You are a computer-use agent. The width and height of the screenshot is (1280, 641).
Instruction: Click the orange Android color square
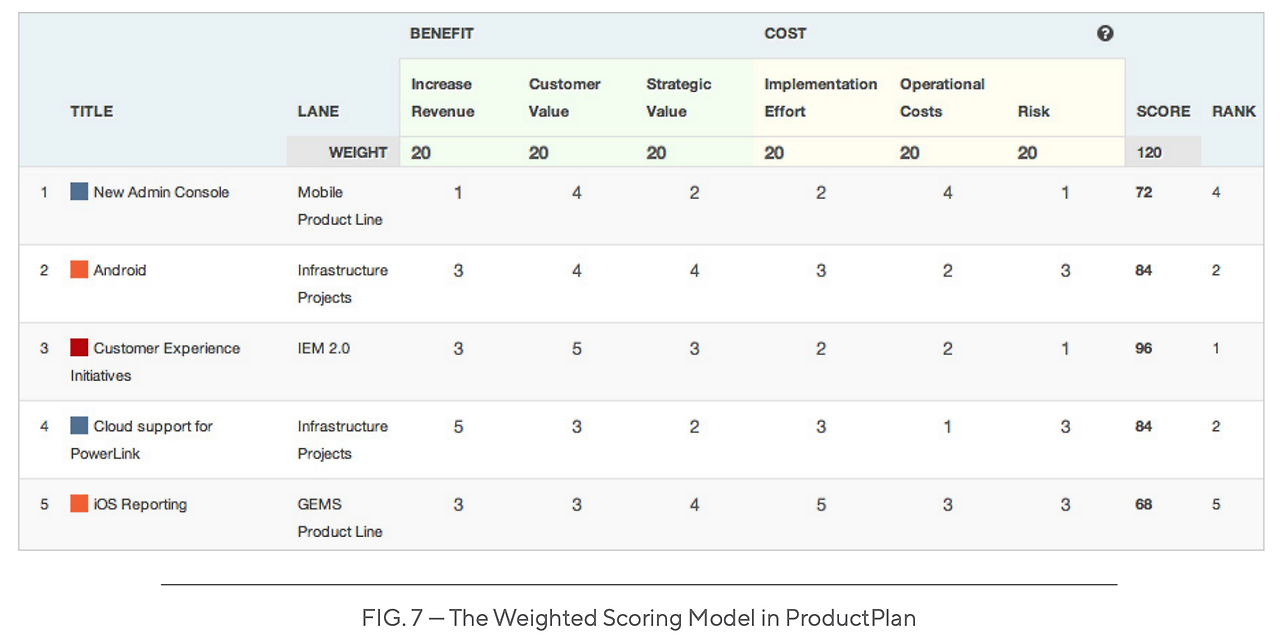point(79,270)
